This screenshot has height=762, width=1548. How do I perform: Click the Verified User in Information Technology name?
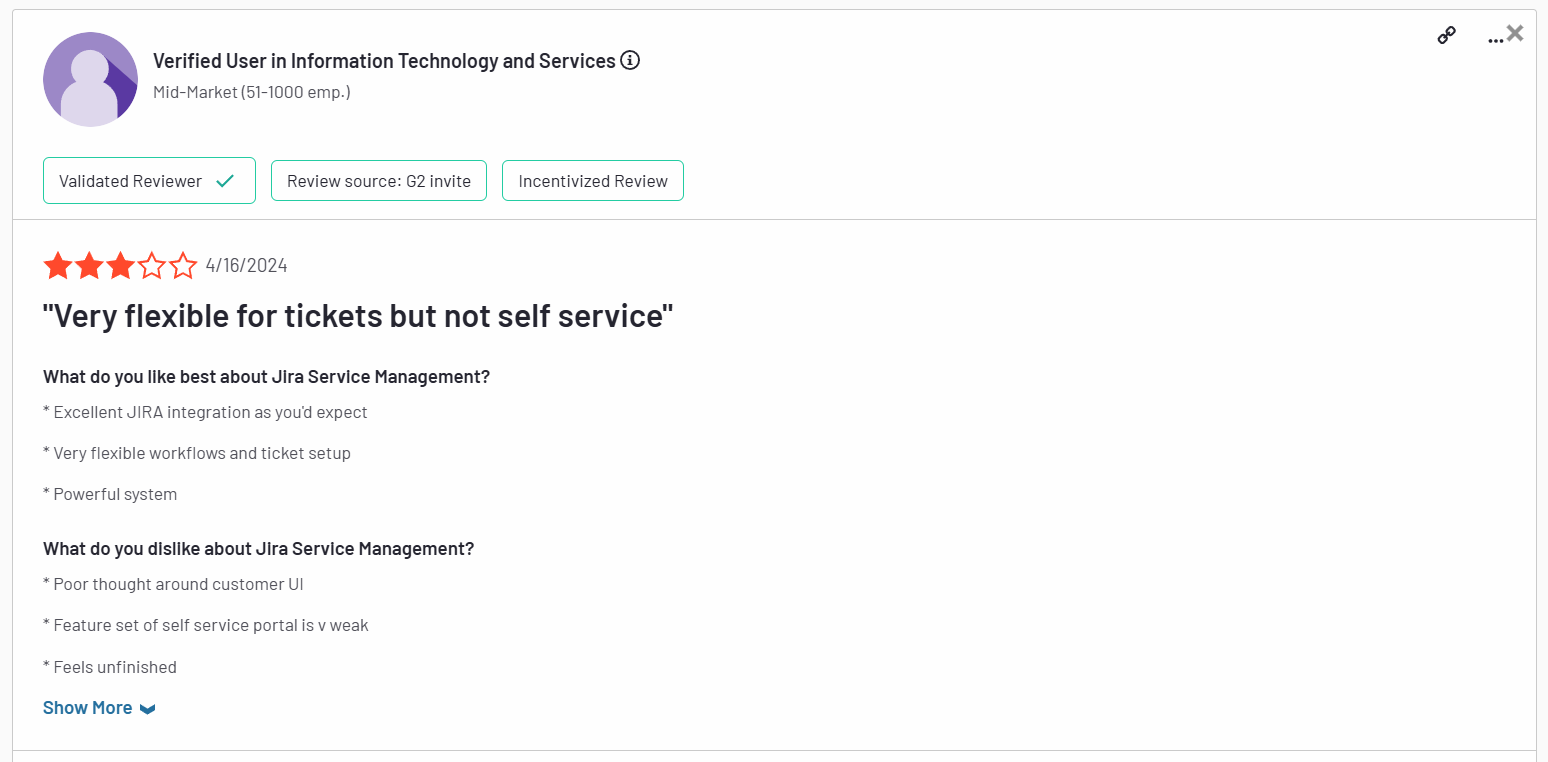384,61
